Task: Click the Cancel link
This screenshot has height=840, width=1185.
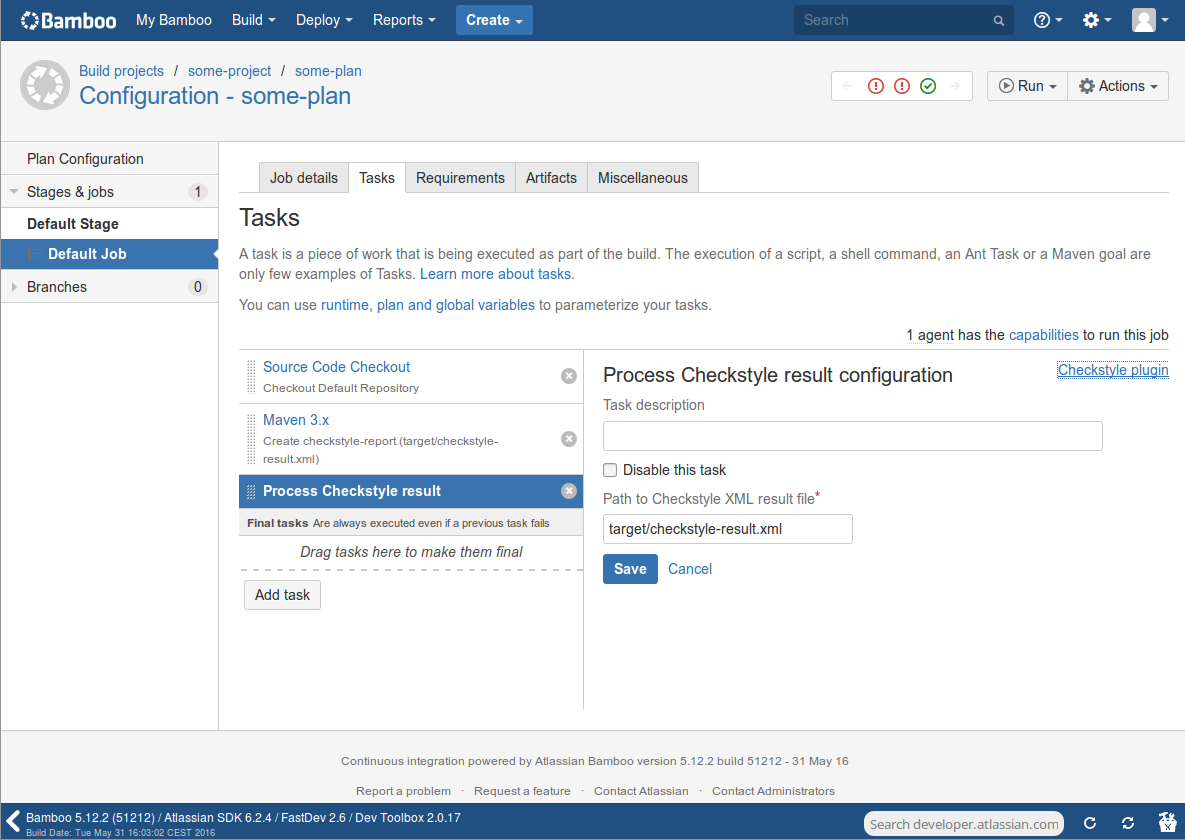Action: tap(690, 569)
